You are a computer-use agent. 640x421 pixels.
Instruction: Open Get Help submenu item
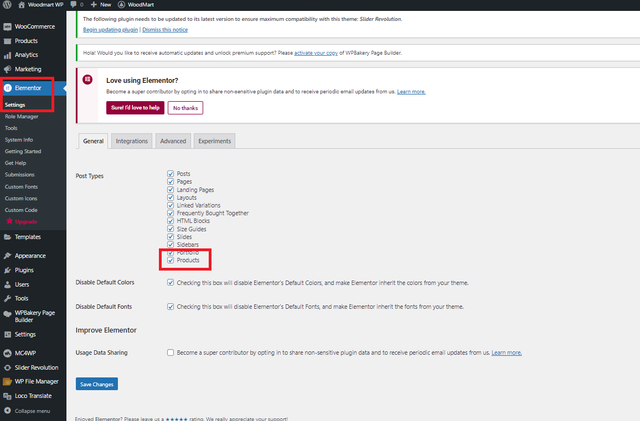(x=16, y=163)
